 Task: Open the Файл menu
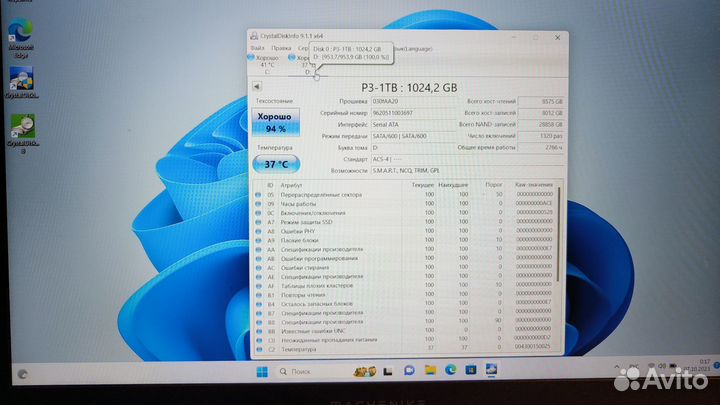coord(257,48)
